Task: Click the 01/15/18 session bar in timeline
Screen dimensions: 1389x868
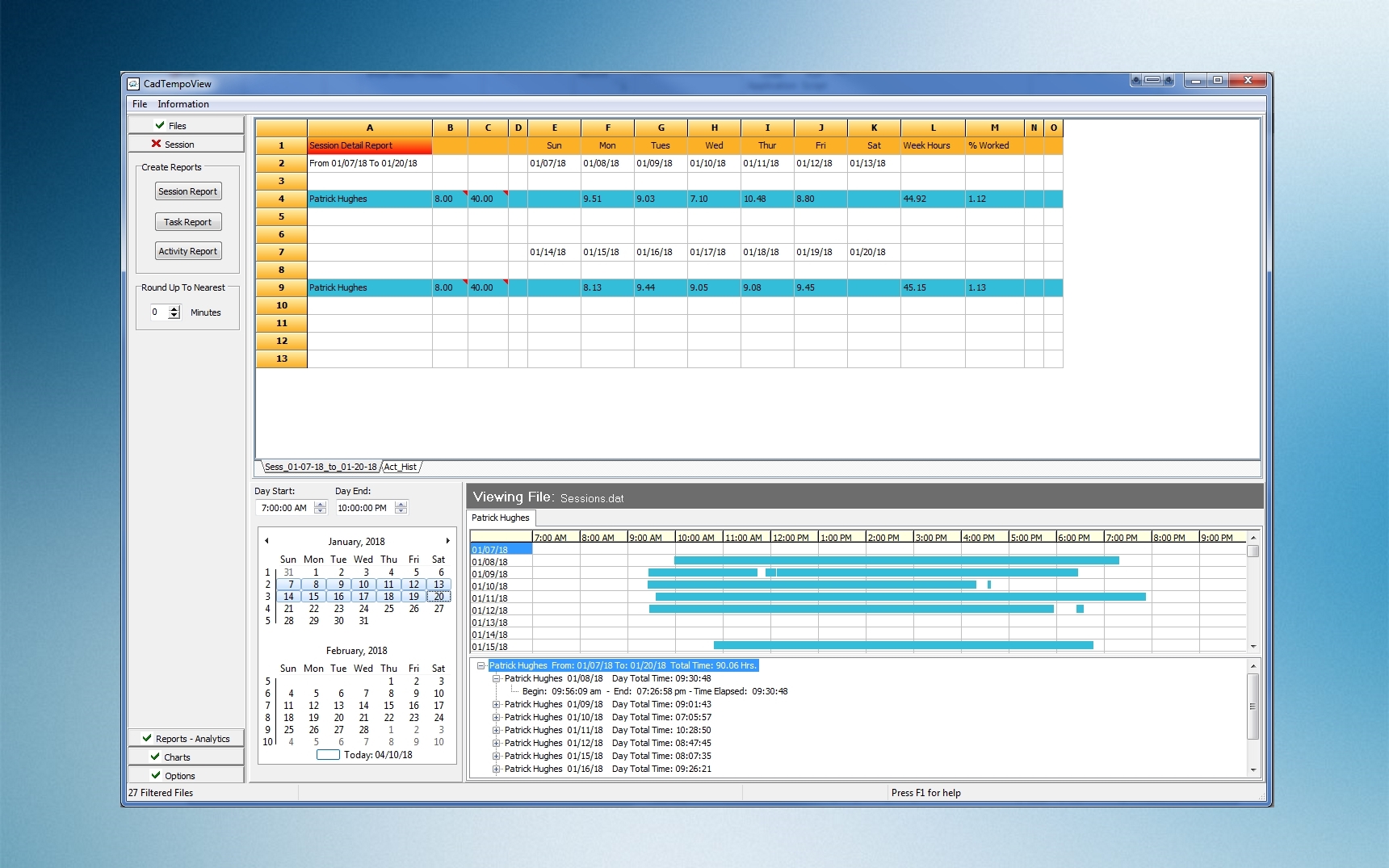Action: tap(904, 645)
